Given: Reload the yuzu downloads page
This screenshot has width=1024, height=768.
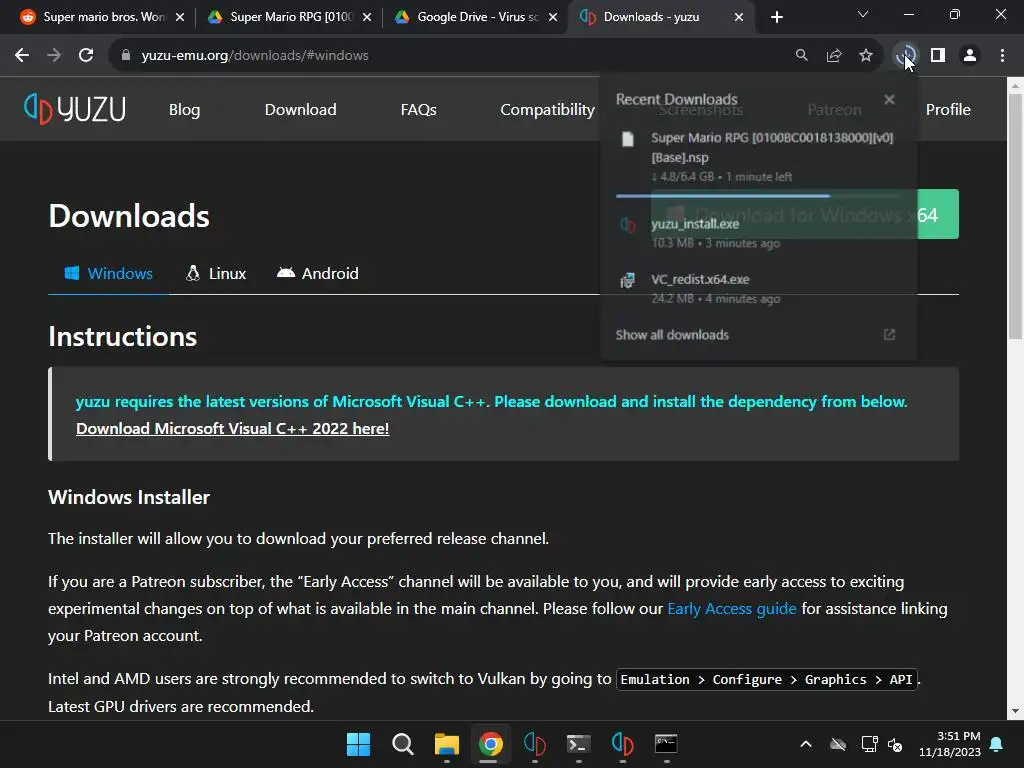Looking at the screenshot, I should coord(86,56).
